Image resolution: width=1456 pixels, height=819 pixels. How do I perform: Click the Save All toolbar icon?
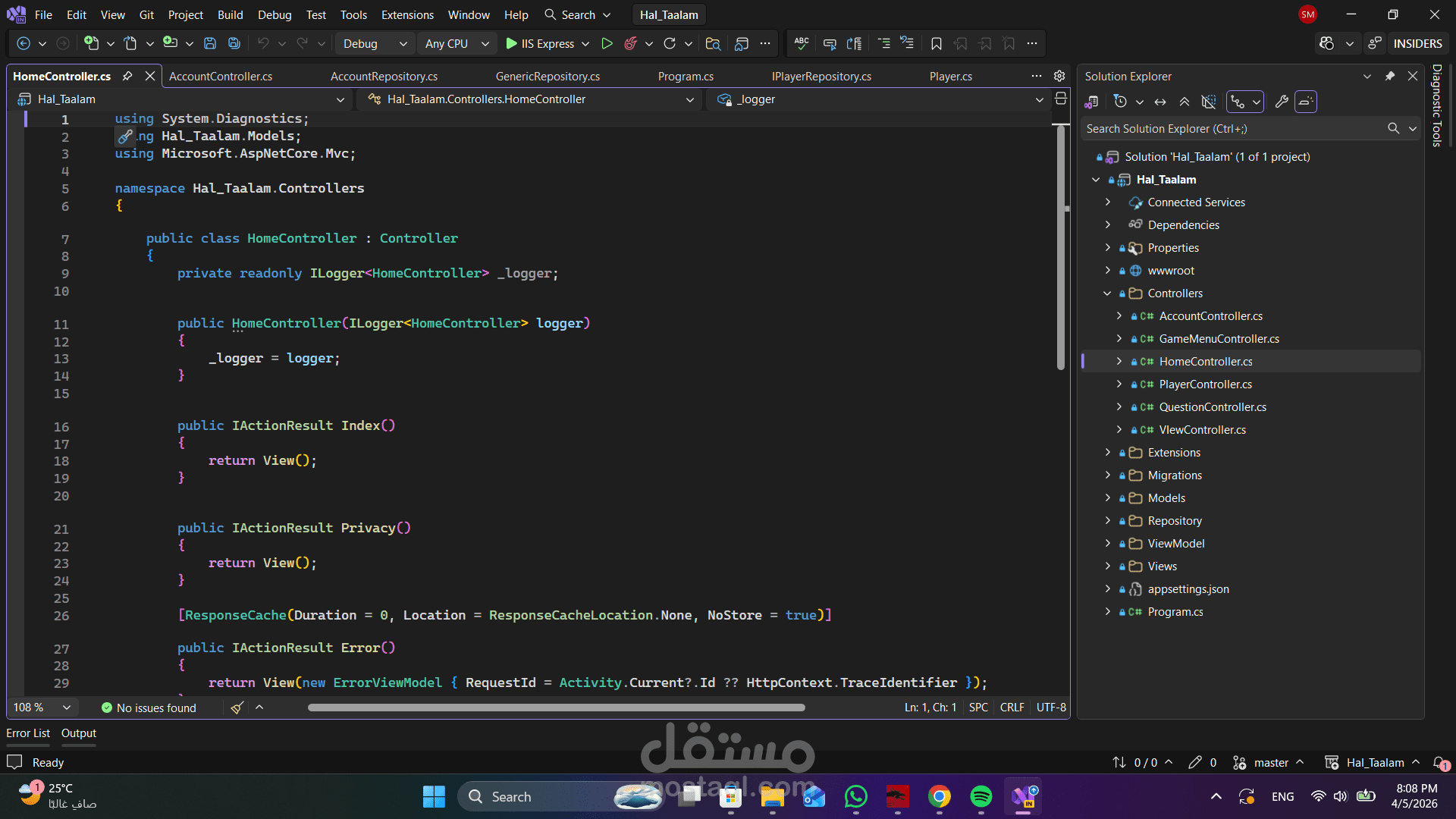[234, 44]
